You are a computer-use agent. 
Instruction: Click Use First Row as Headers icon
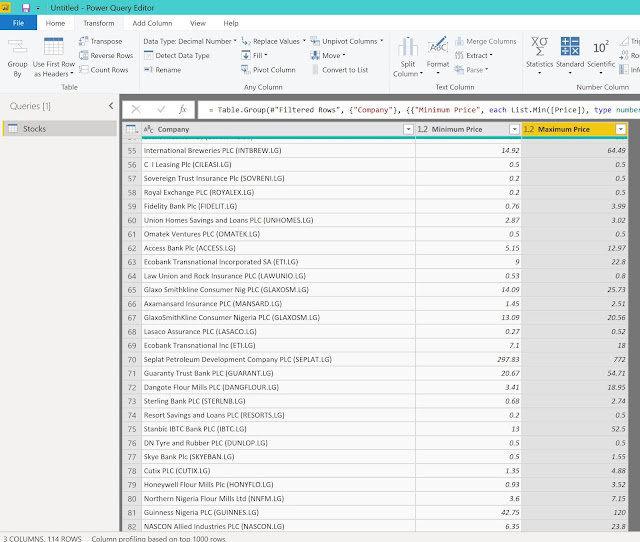coord(53,47)
